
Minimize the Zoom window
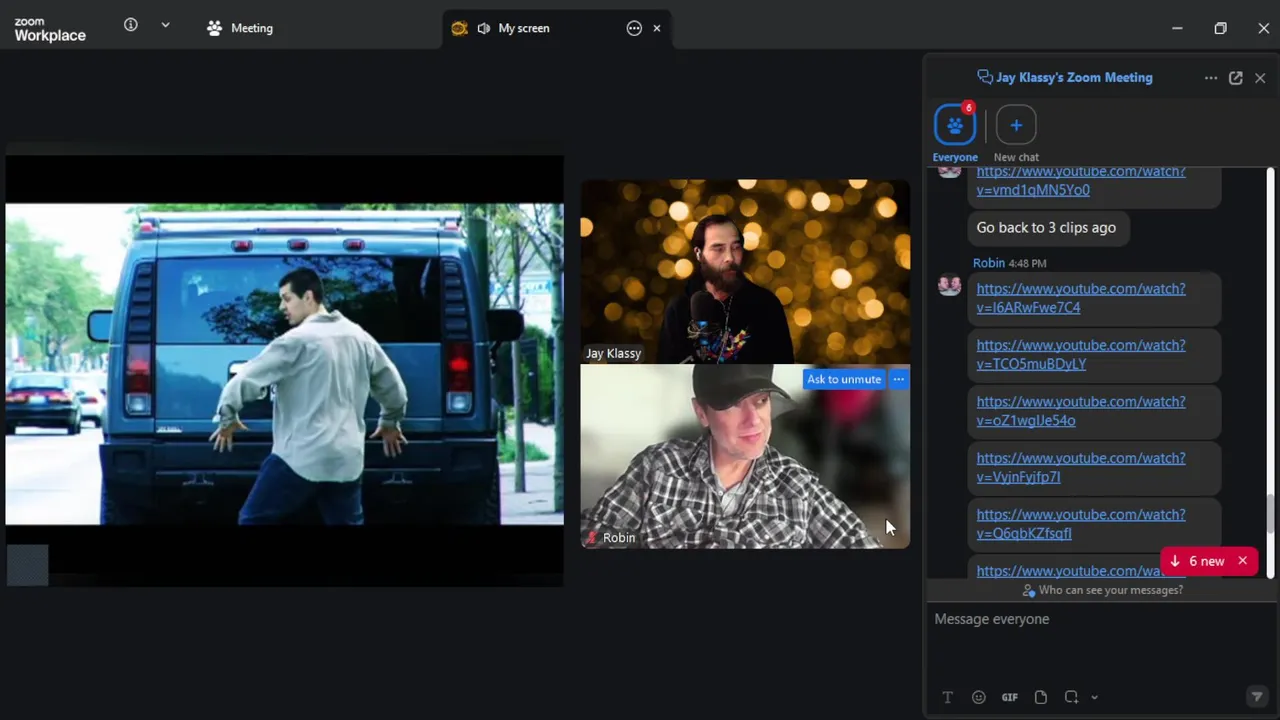click(x=1177, y=28)
